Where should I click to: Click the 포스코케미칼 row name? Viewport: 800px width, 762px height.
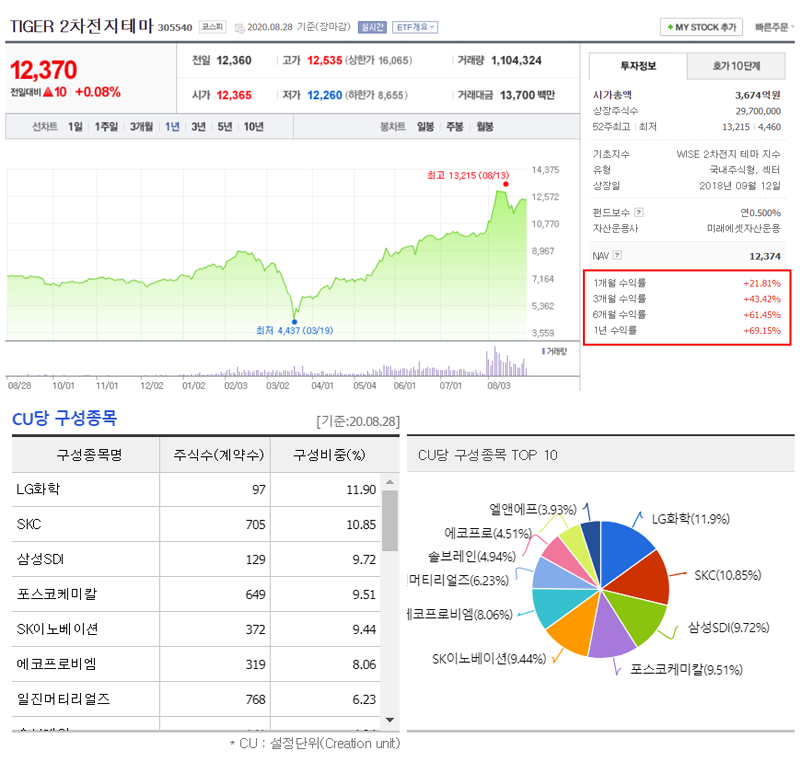57,594
